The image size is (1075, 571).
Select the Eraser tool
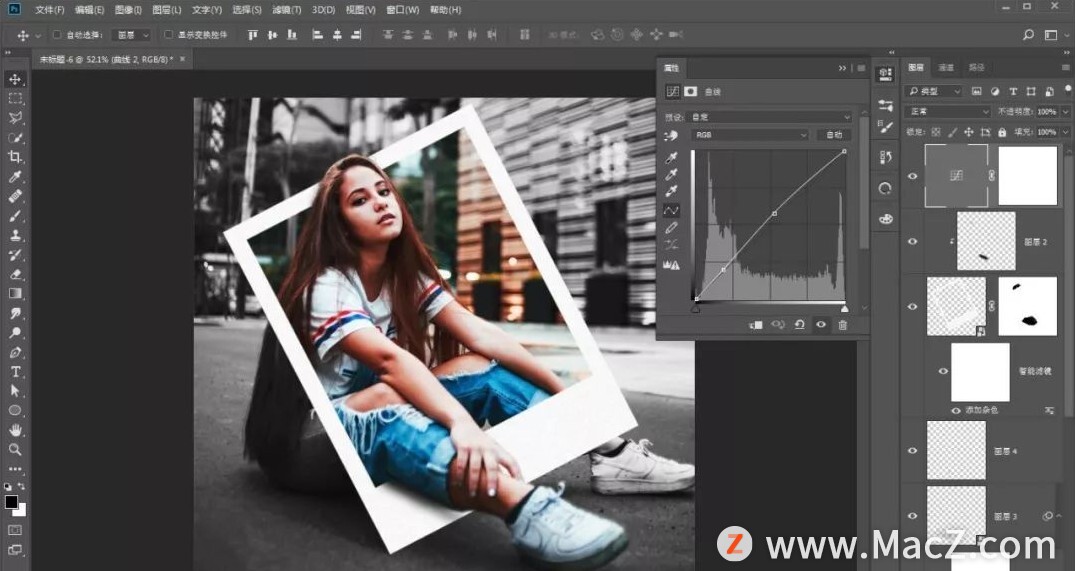click(15, 274)
